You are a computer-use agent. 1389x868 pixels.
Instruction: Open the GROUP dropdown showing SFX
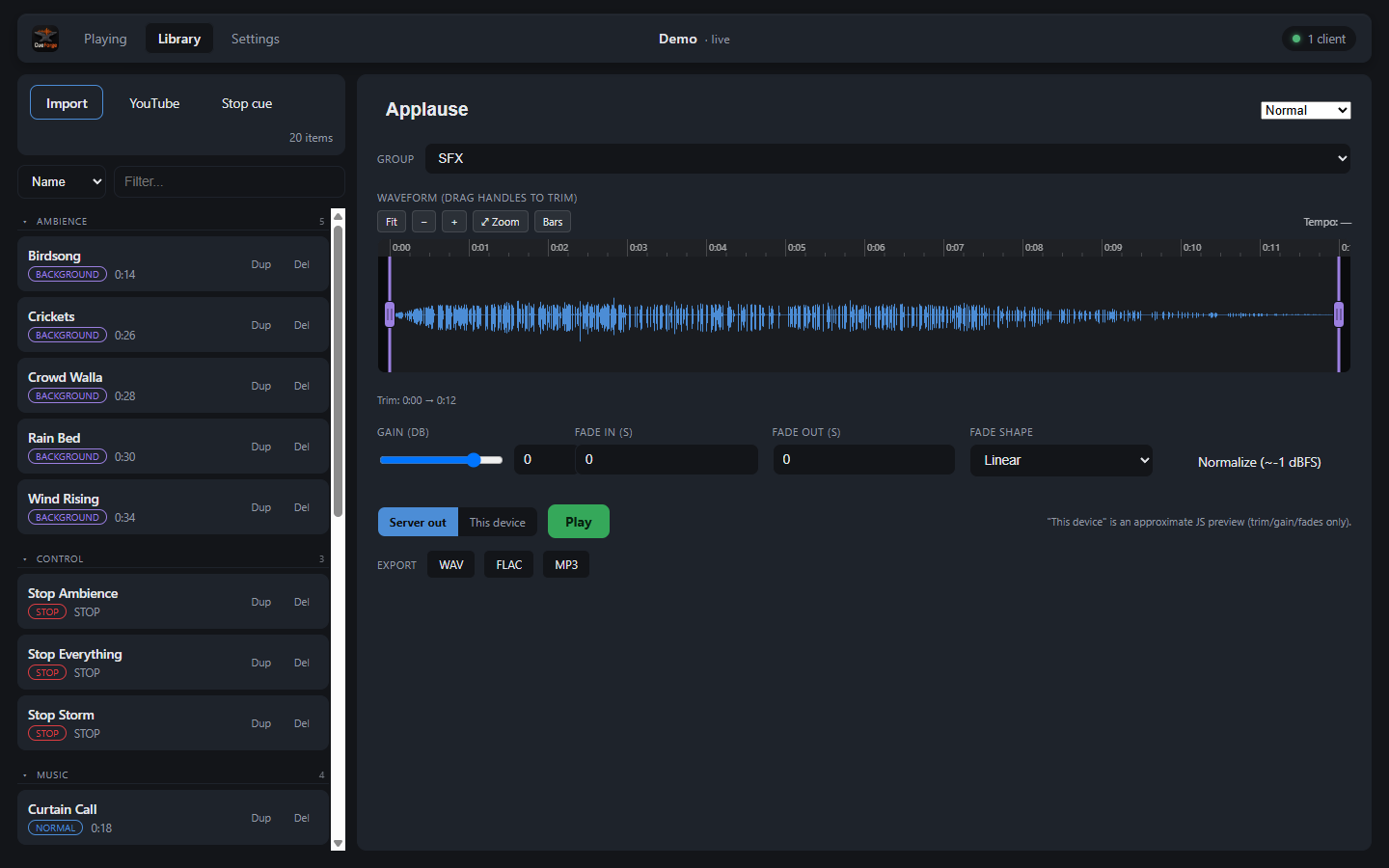click(x=887, y=158)
